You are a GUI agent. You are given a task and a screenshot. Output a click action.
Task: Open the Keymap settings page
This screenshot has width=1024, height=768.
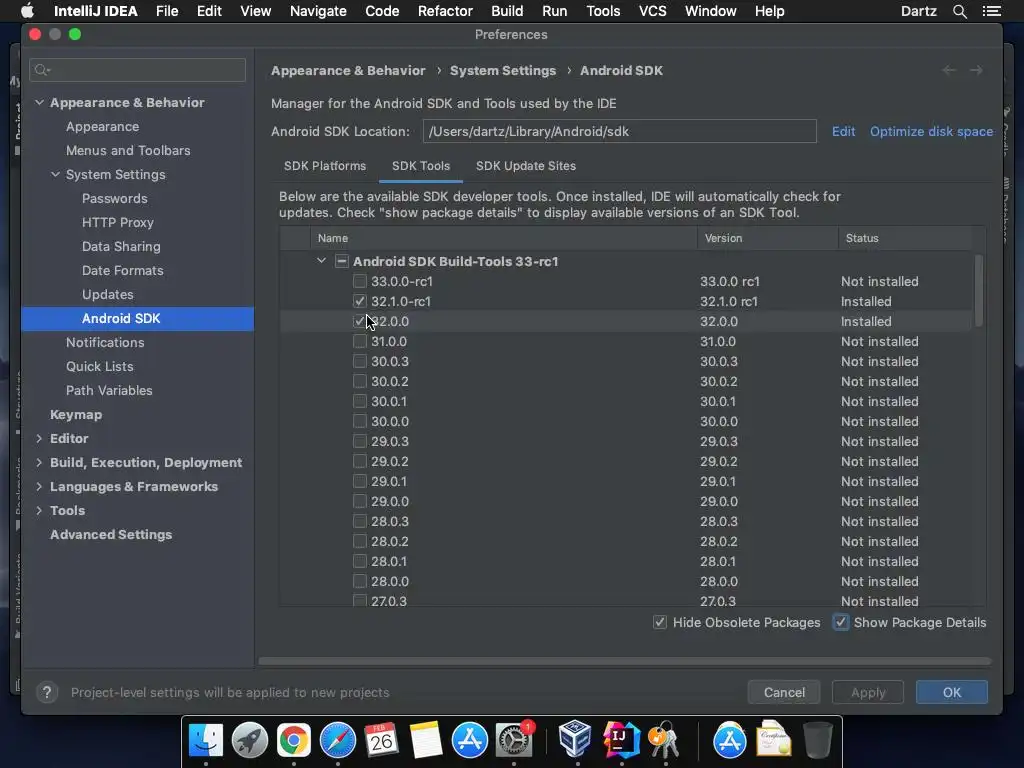point(76,415)
